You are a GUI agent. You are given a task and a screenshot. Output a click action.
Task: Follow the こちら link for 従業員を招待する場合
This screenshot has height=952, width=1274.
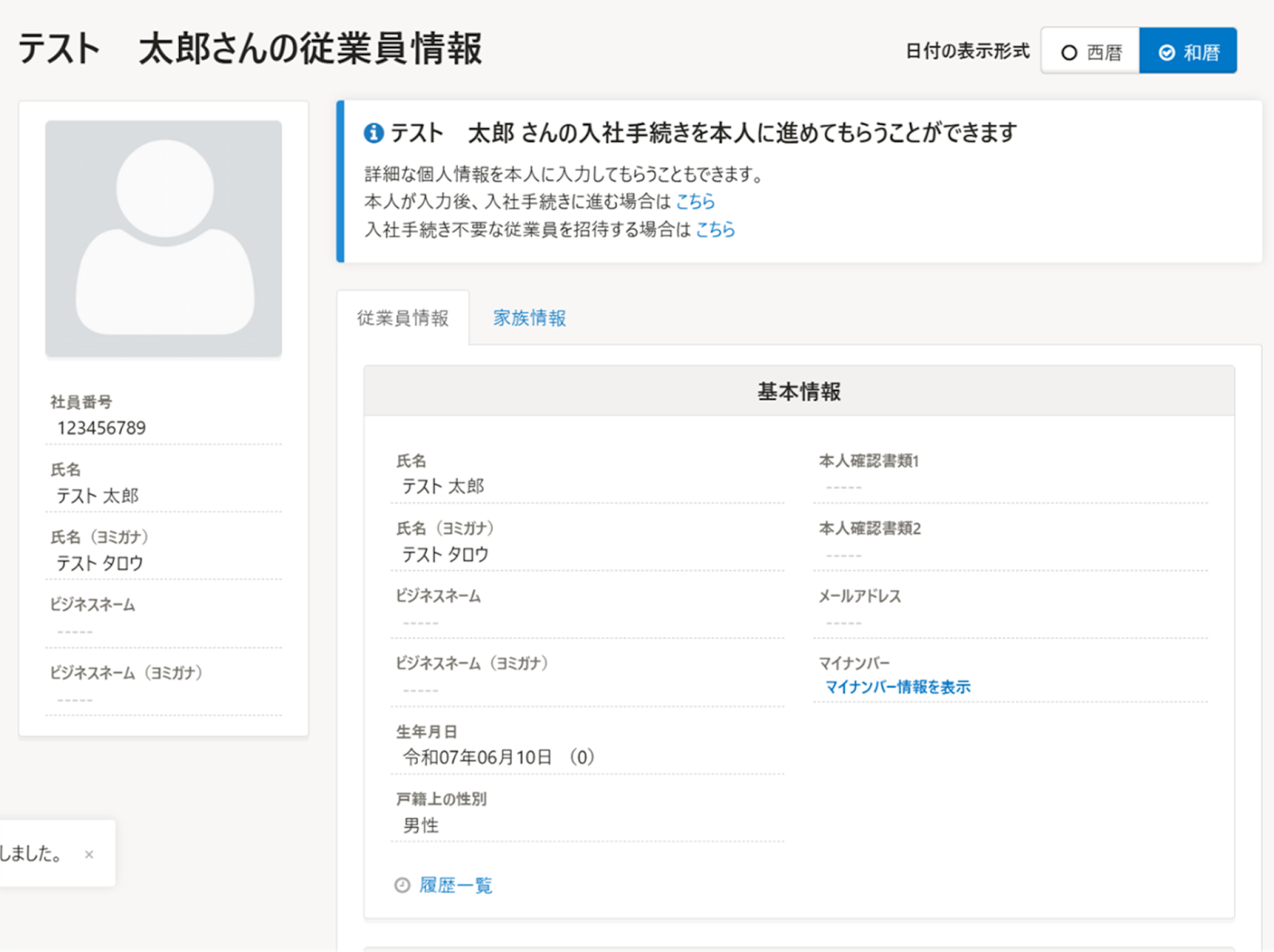(715, 229)
